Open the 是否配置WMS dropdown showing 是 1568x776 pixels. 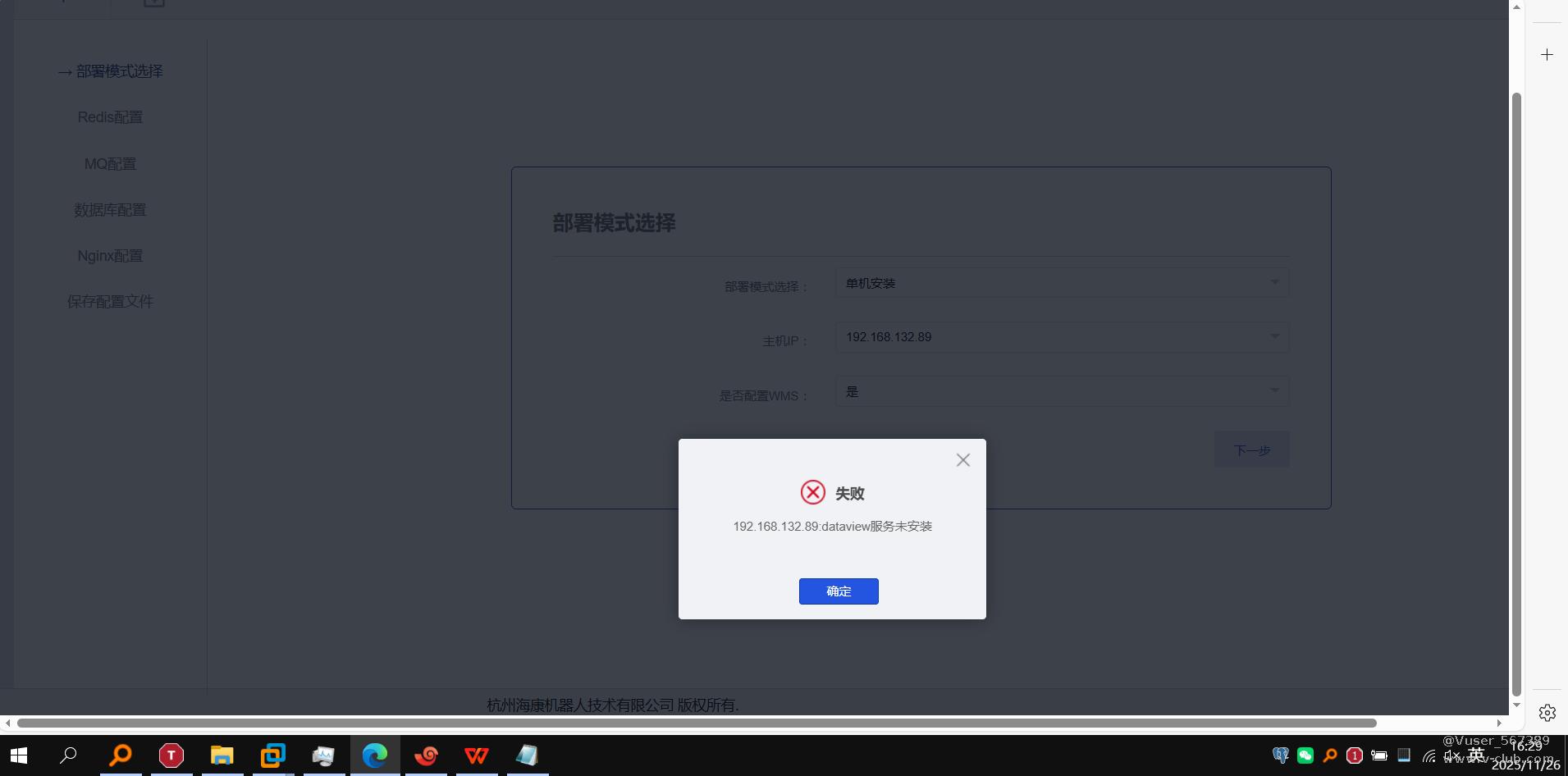click(1062, 391)
